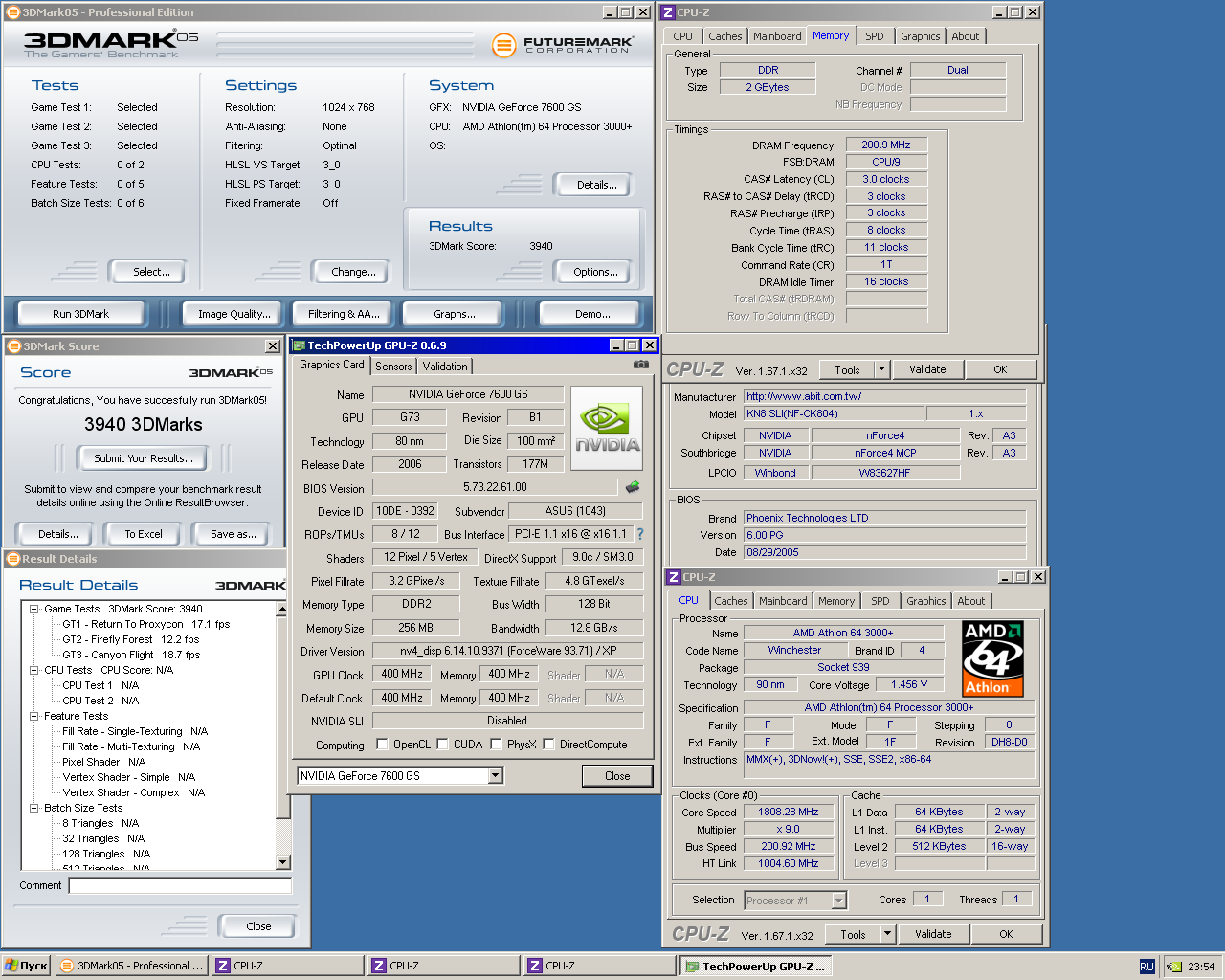The height and width of the screenshot is (980, 1225).
Task: Click the 3DMark05 title bar icon
Action: 12,12
